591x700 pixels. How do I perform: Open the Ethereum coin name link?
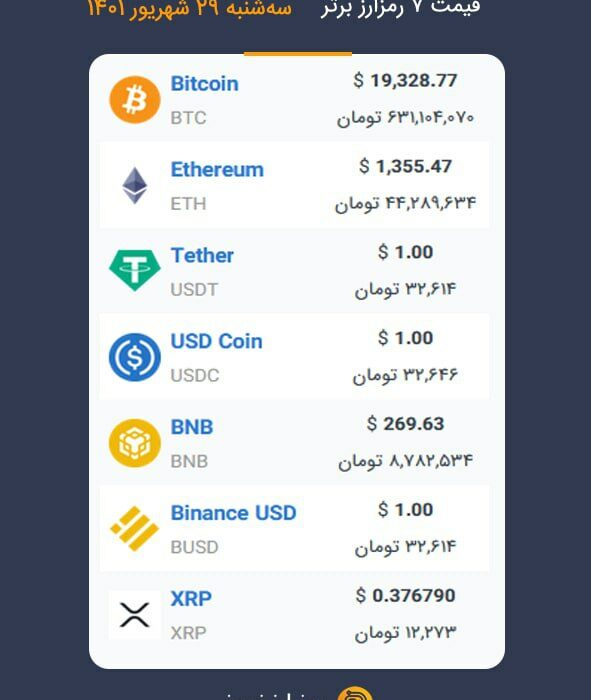(x=217, y=170)
